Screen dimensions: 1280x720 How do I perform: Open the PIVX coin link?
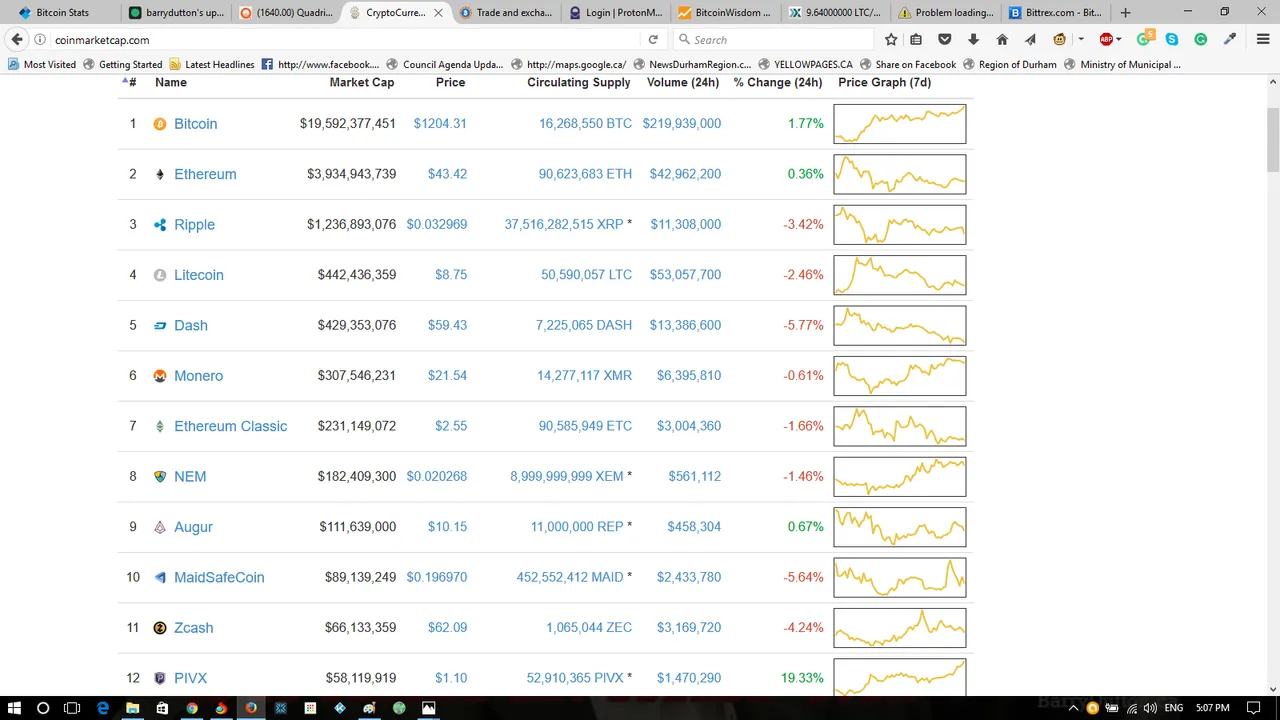point(190,678)
